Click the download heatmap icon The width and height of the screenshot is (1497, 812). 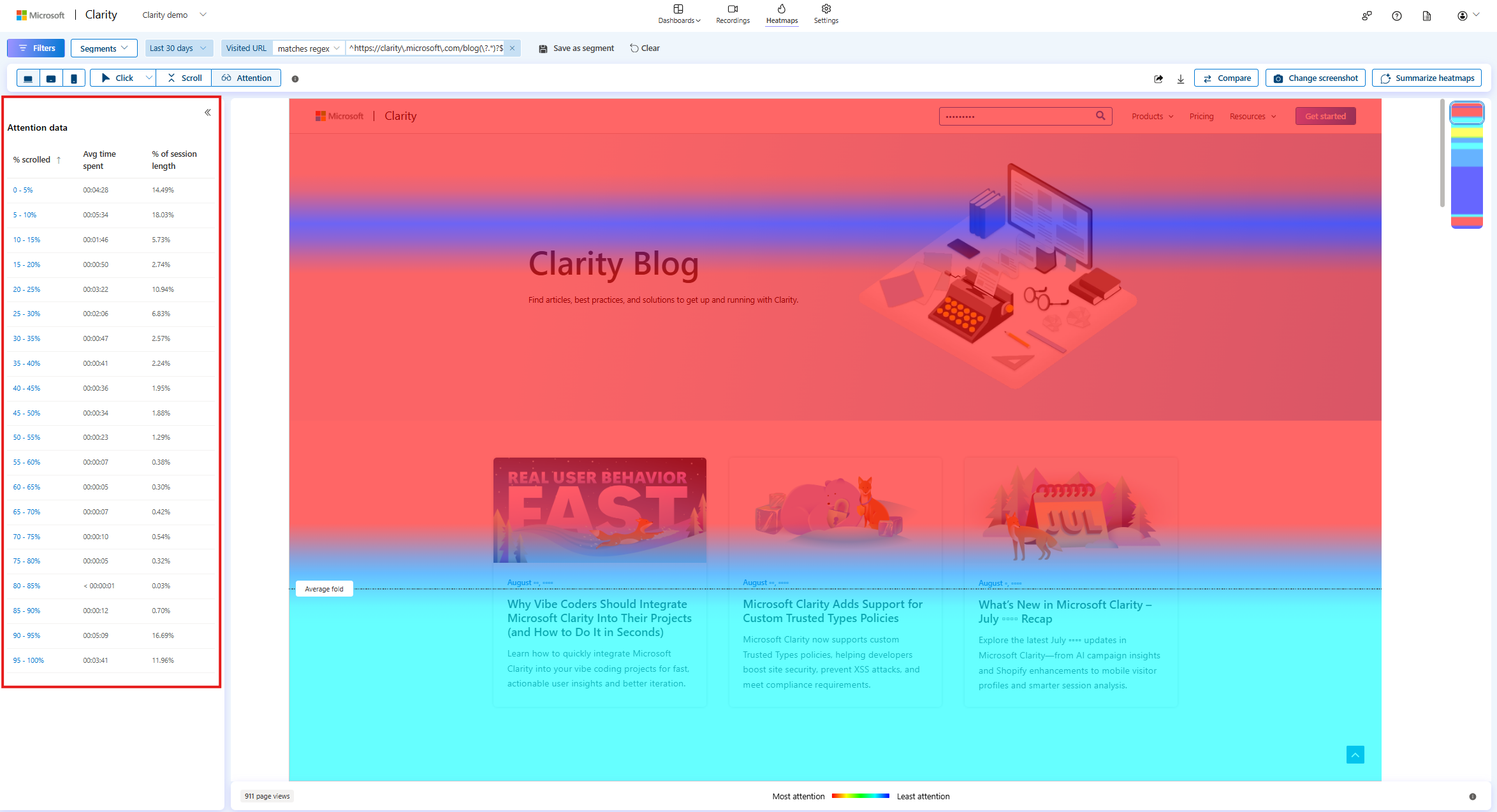point(1181,78)
